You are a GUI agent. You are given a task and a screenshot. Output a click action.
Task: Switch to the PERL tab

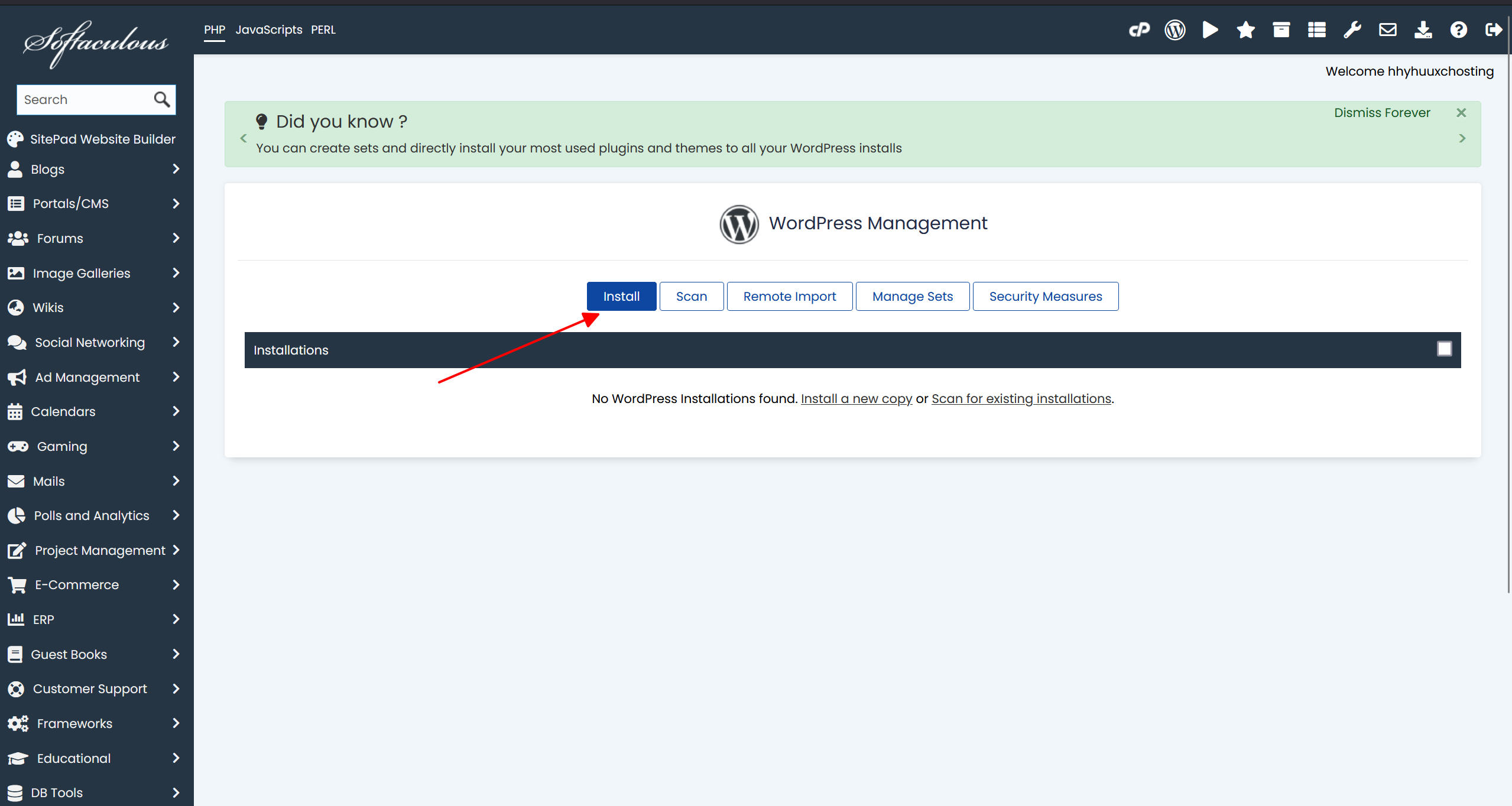coord(323,30)
